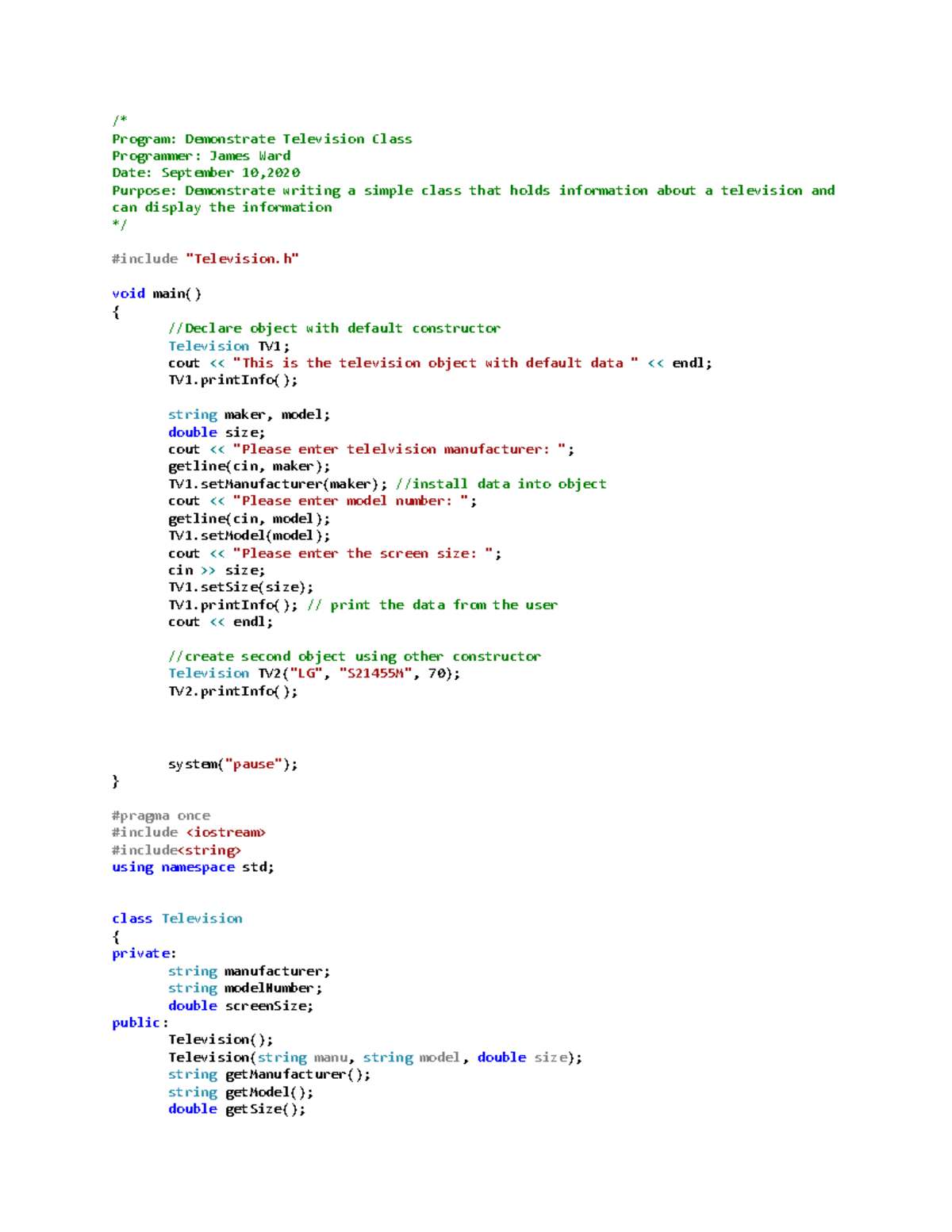The image size is (952, 1232).
Task: Select the TV2 constructor with LG argument
Action: pyautogui.click(x=313, y=673)
